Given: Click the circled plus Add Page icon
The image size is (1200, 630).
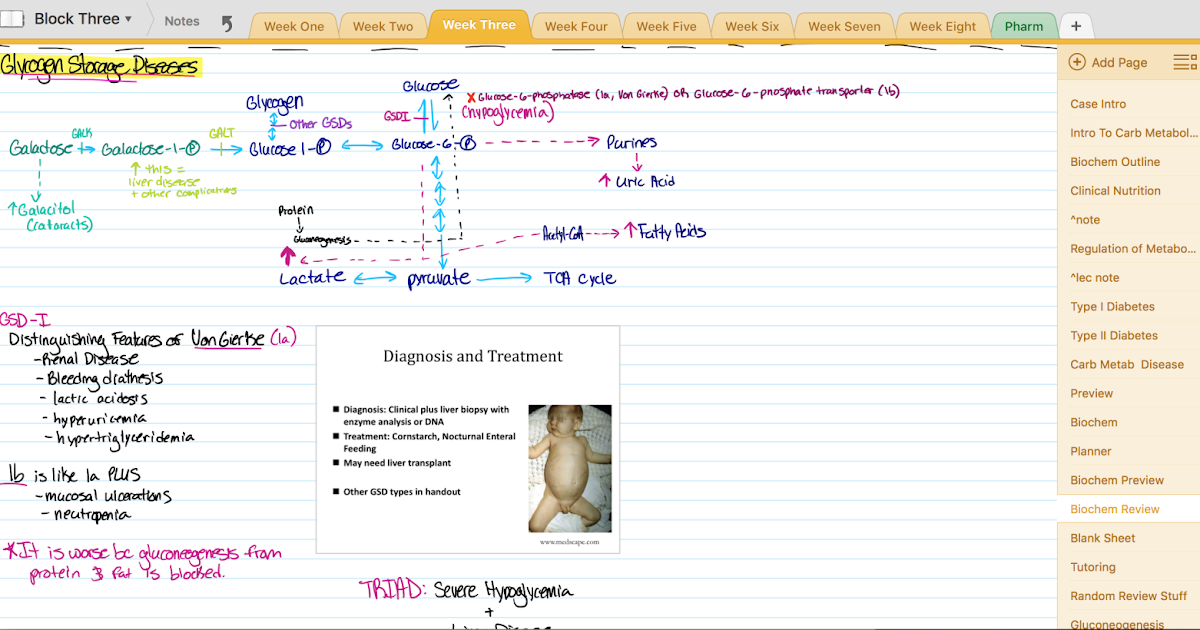Looking at the screenshot, I should 1077,62.
